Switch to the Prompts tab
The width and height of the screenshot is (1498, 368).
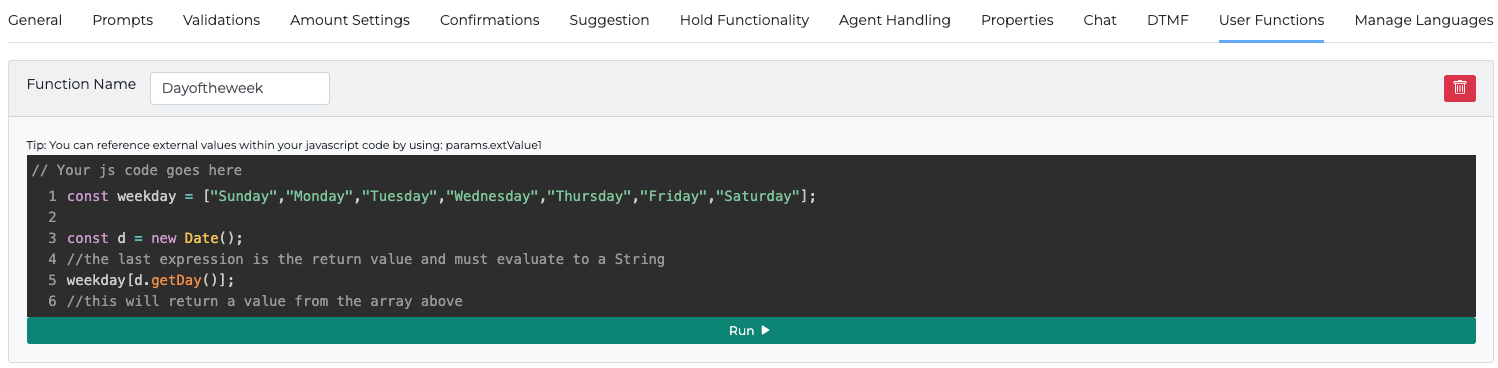pyautogui.click(x=122, y=20)
